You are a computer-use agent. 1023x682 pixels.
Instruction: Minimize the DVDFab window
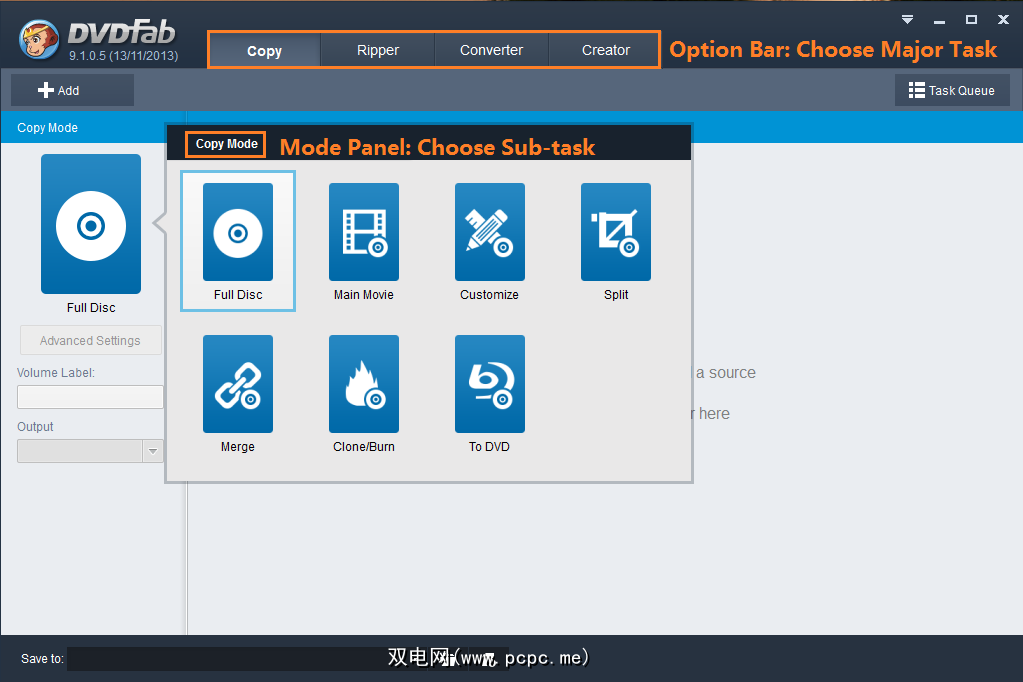click(939, 20)
